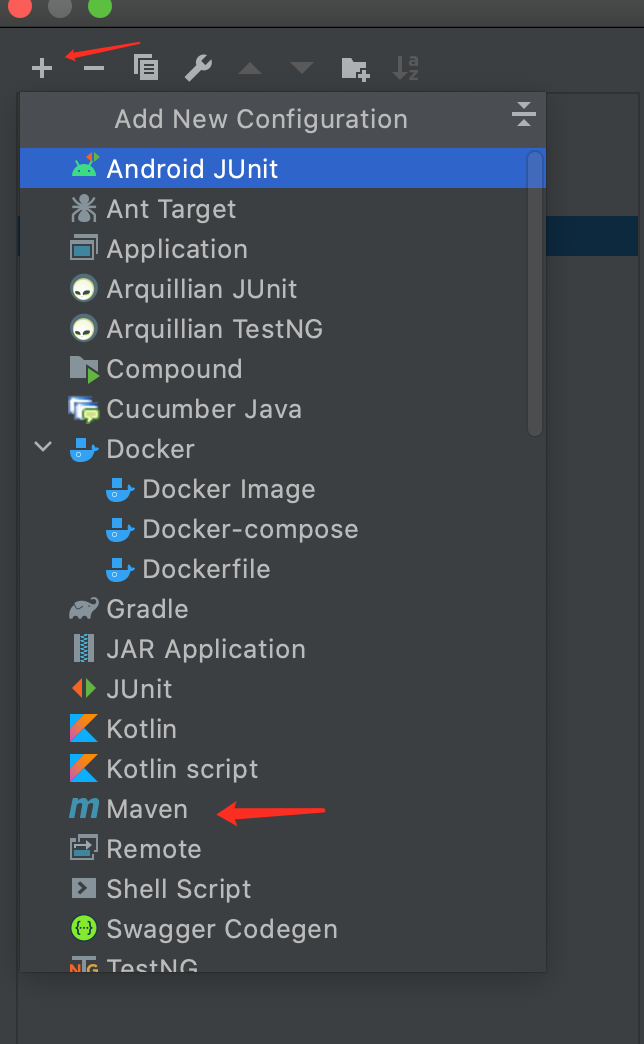Click the Android JUnit robot icon

[x=85, y=166]
